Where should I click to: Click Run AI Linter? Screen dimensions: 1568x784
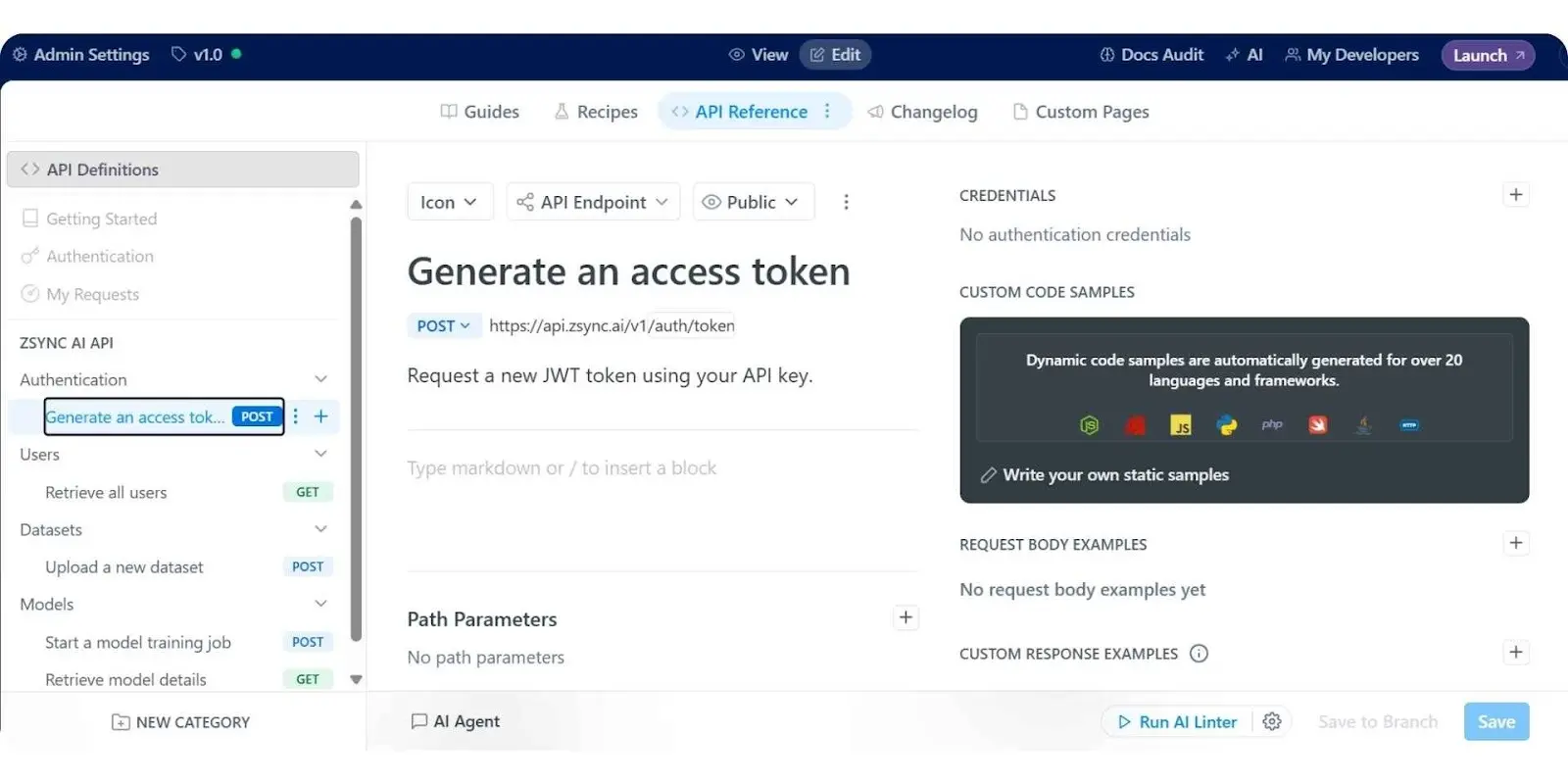(1177, 722)
